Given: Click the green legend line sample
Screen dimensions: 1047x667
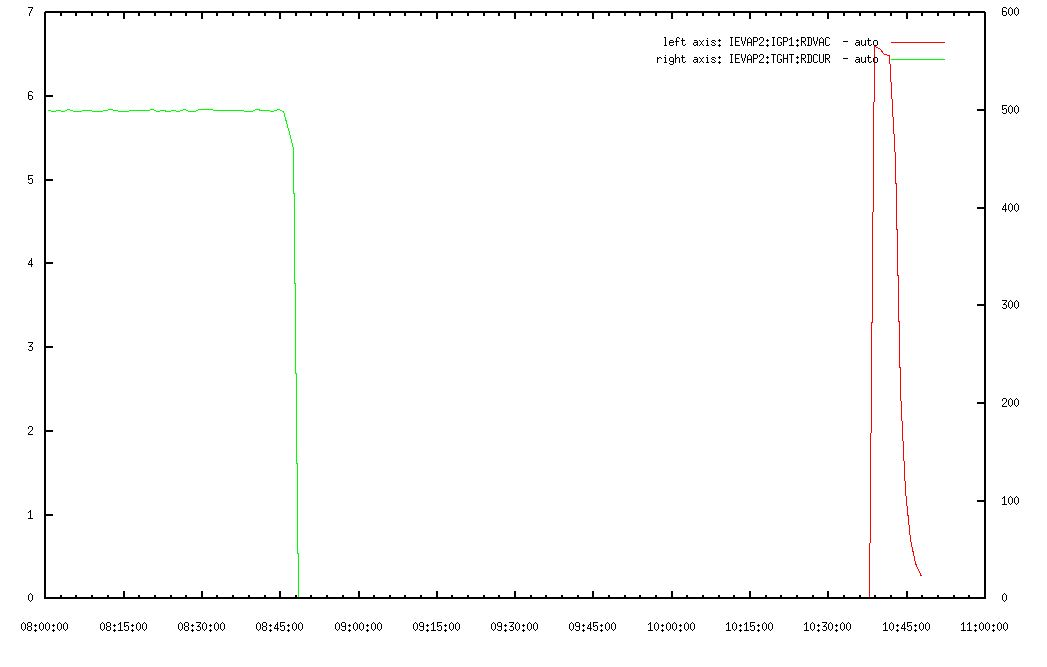Looking at the screenshot, I should [x=918, y=59].
